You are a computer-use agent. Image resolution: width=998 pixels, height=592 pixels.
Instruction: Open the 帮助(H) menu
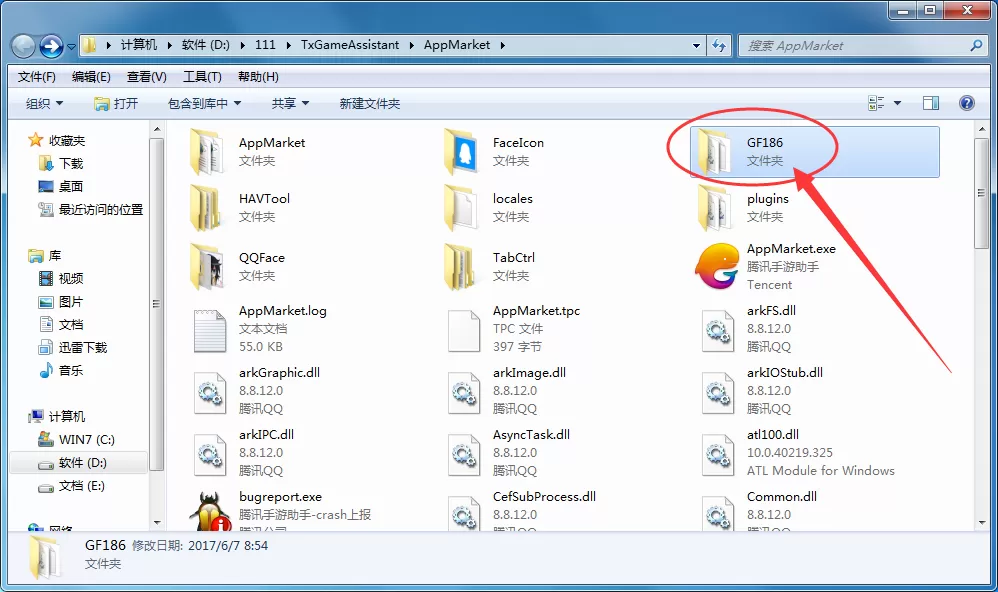point(258,76)
